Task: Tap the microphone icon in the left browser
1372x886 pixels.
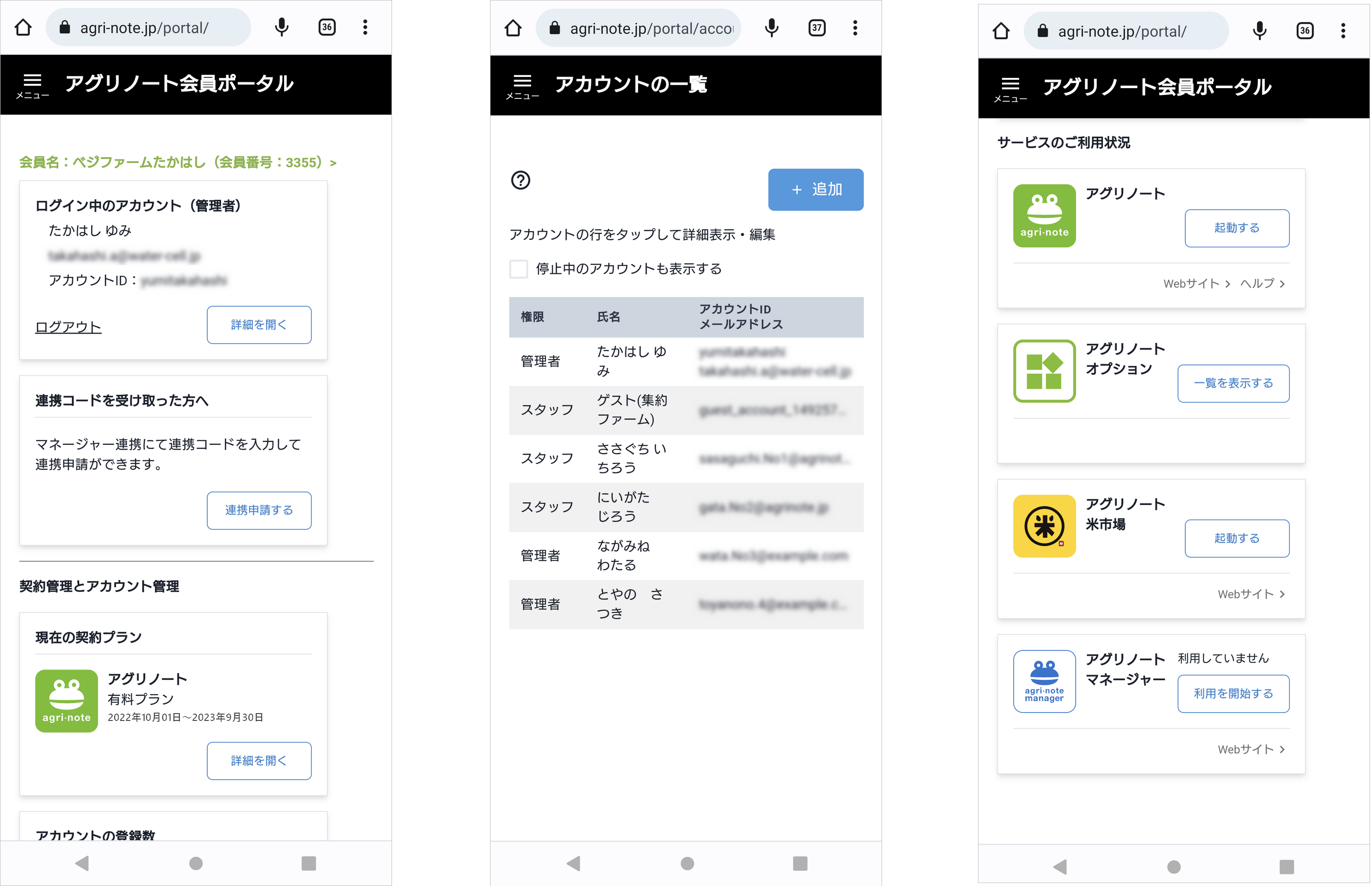Action: (281, 27)
